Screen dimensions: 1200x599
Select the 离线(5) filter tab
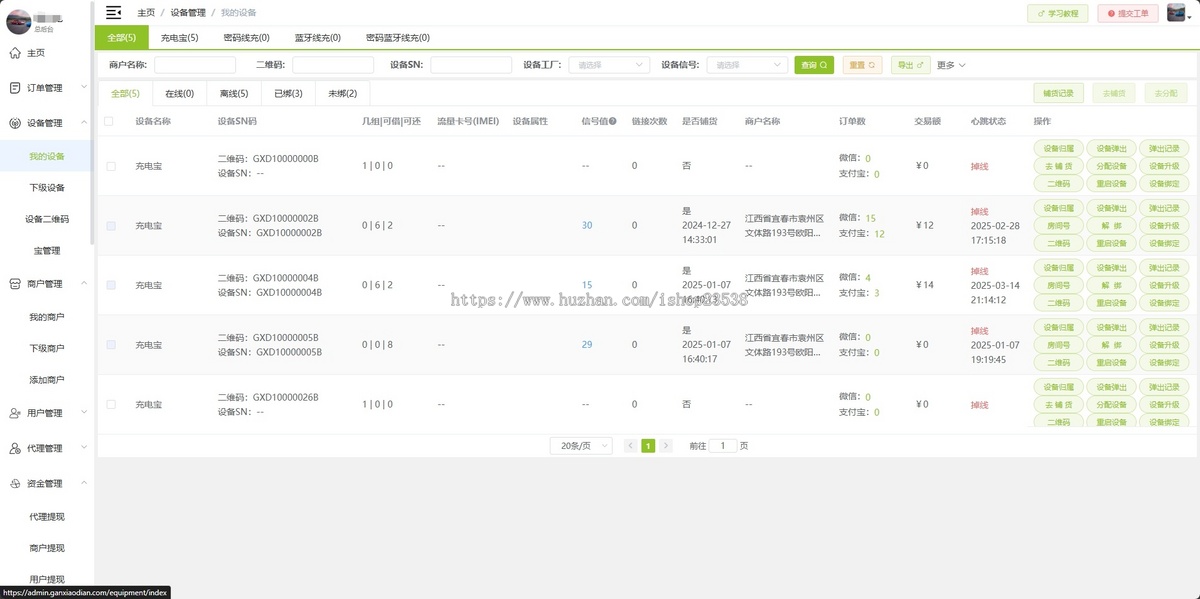(233, 93)
